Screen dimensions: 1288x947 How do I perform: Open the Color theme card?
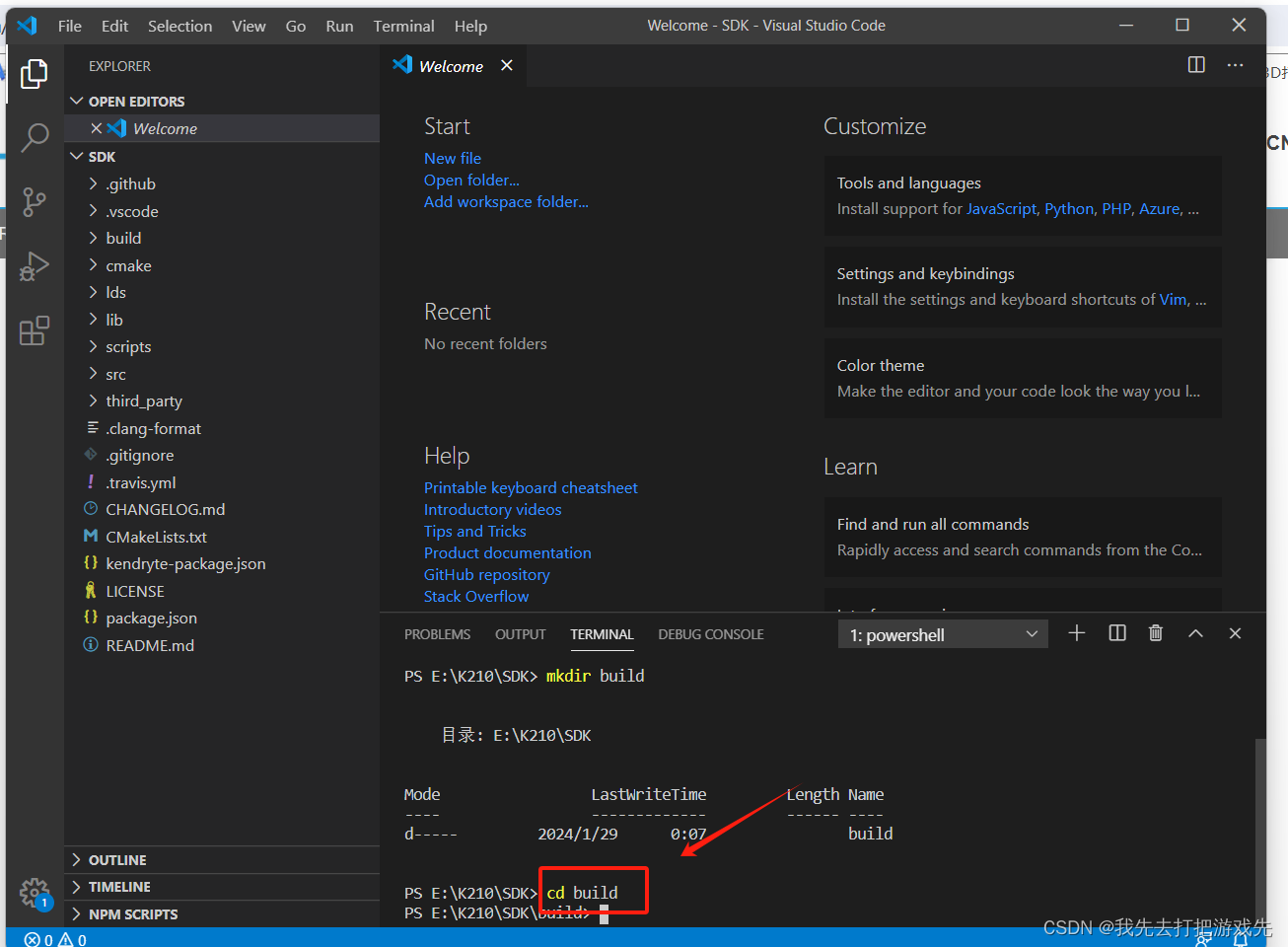(1023, 379)
